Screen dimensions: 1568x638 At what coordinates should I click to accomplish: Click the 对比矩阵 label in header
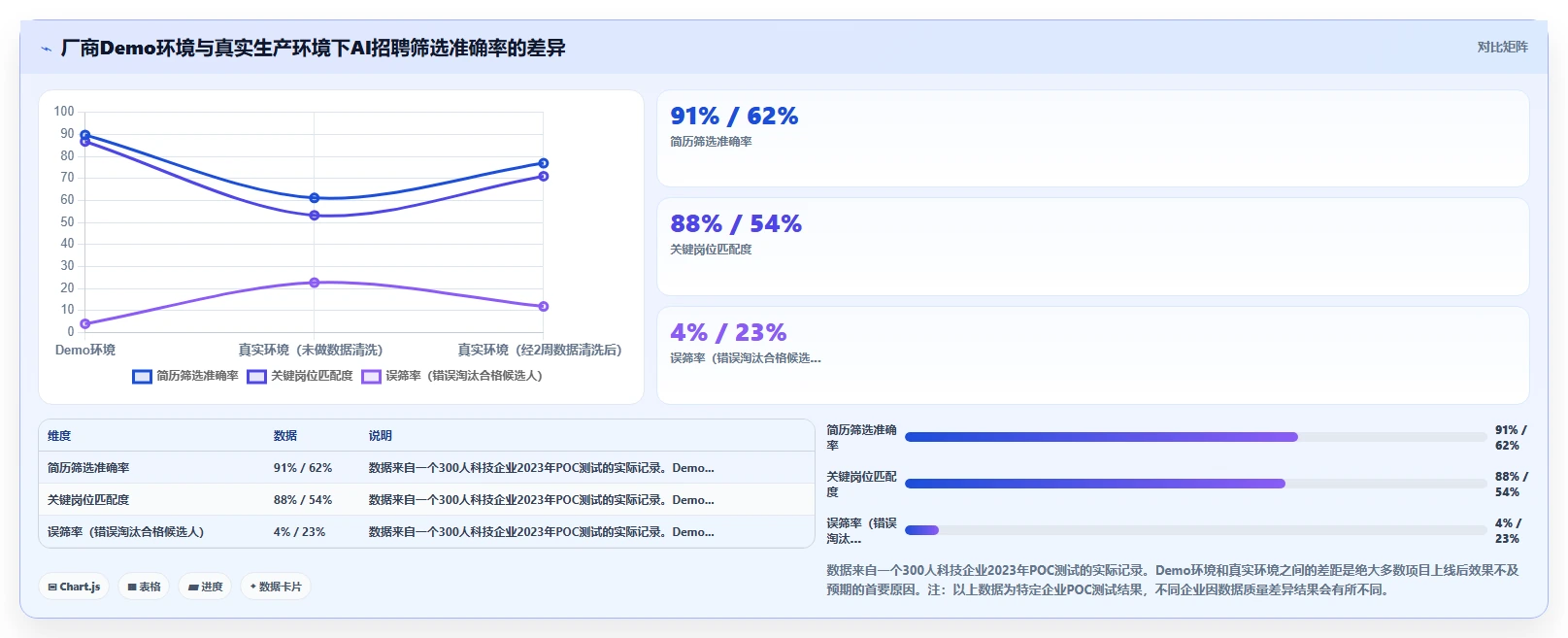(x=1502, y=47)
